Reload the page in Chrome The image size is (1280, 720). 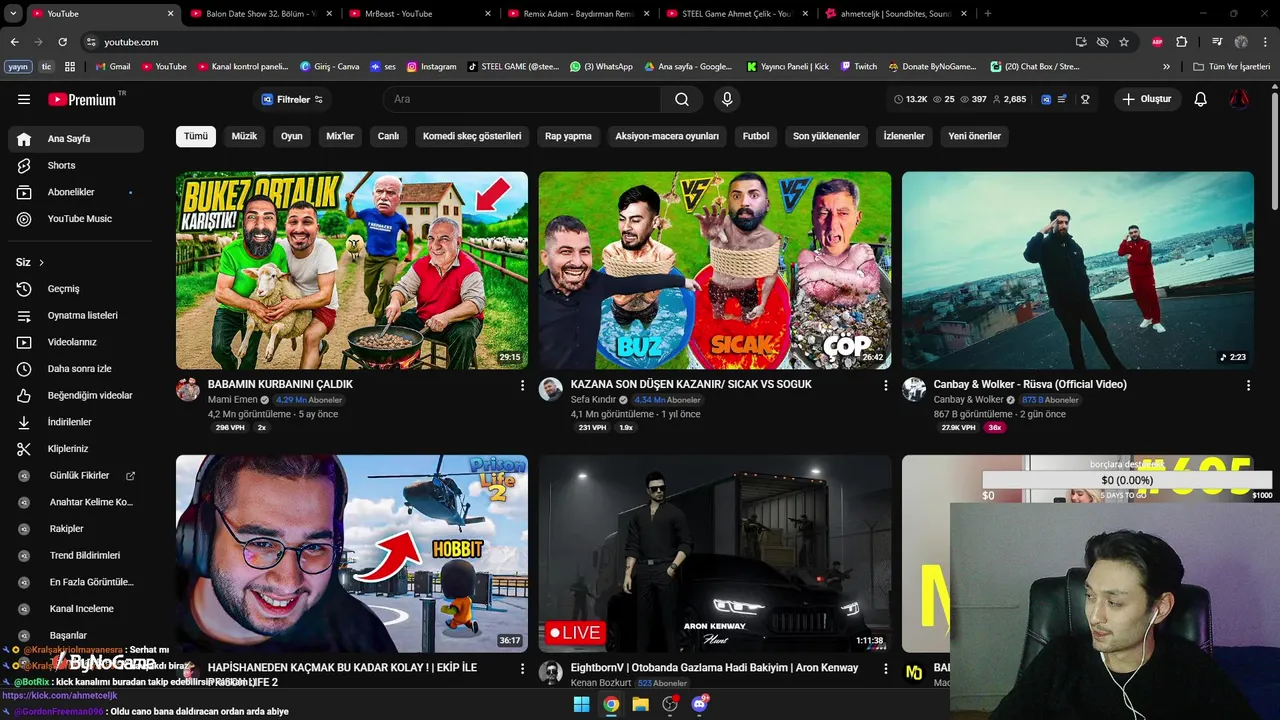[x=63, y=42]
